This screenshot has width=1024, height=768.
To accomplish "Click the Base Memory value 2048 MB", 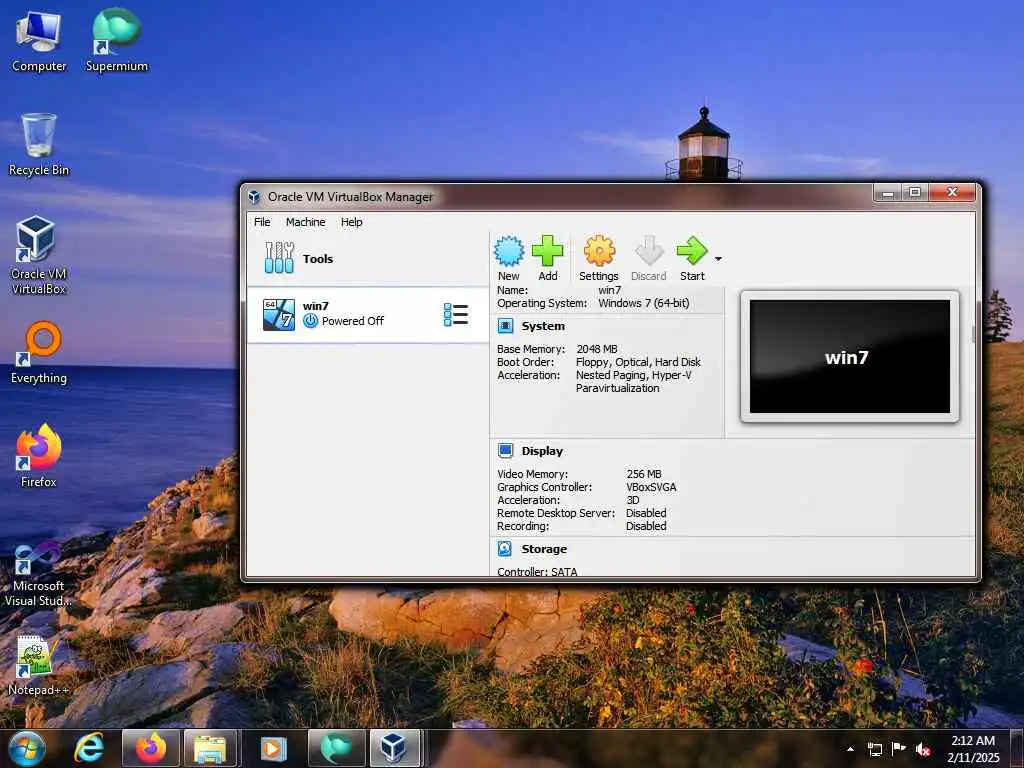I will 597,349.
